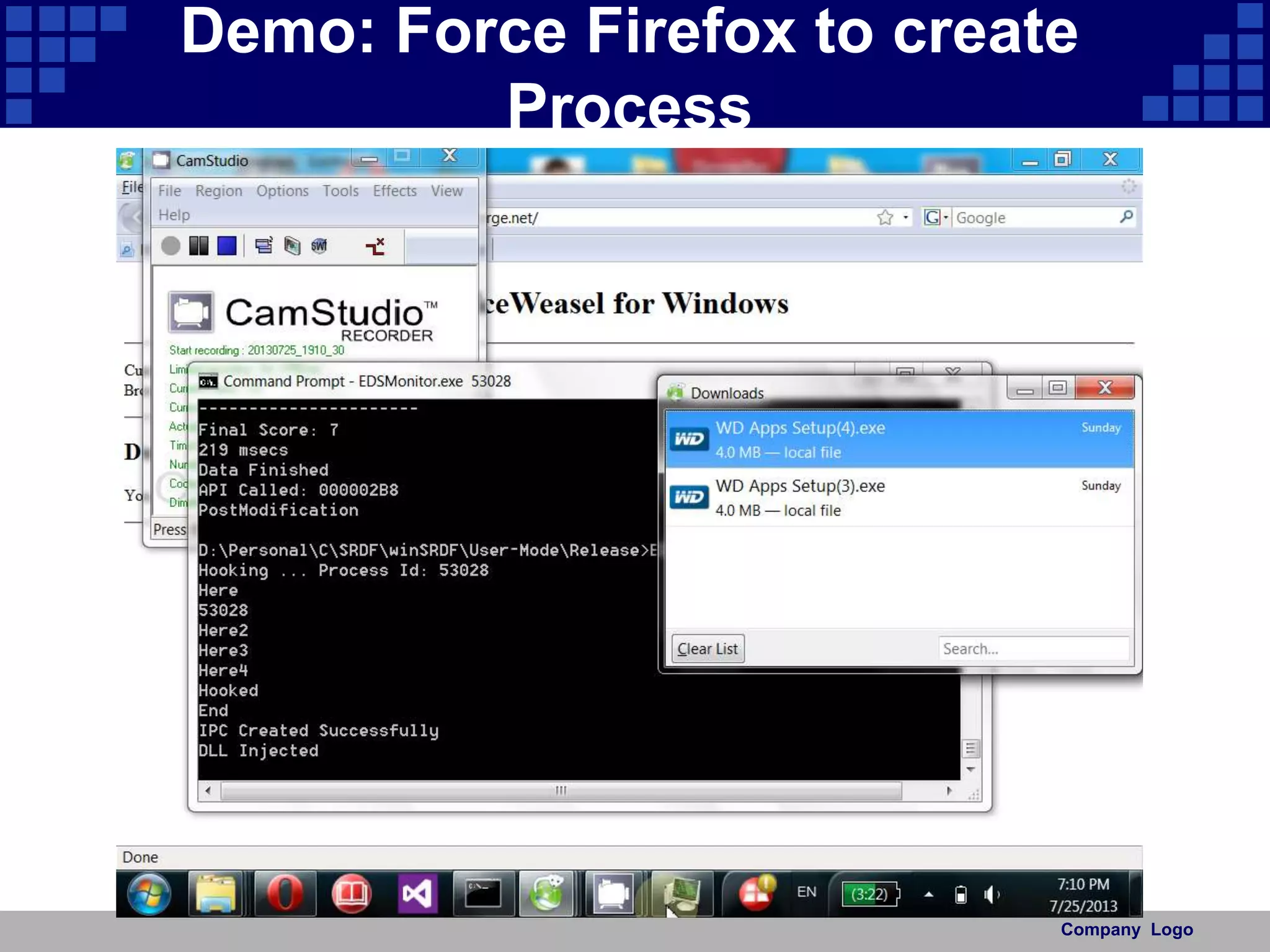Image resolution: width=1270 pixels, height=952 pixels.
Task: Open CamStudio Help menu
Action: point(174,215)
